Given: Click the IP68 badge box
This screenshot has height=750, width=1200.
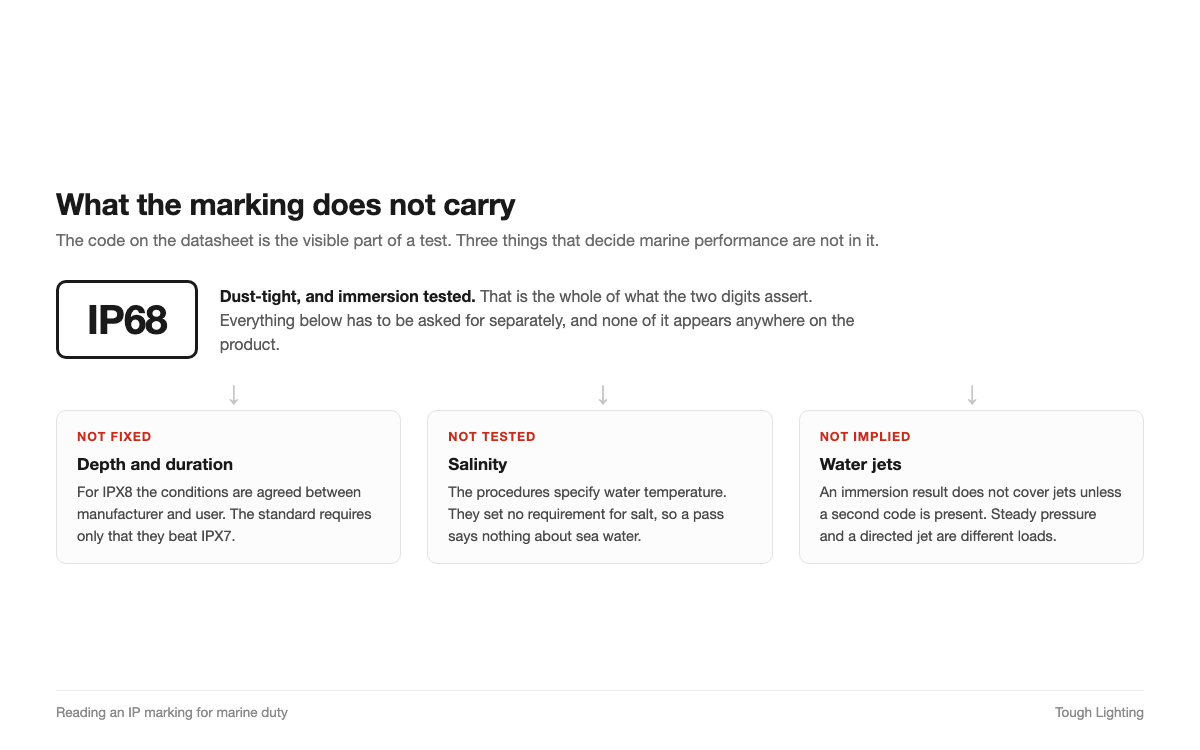Looking at the screenshot, I should (127, 319).
